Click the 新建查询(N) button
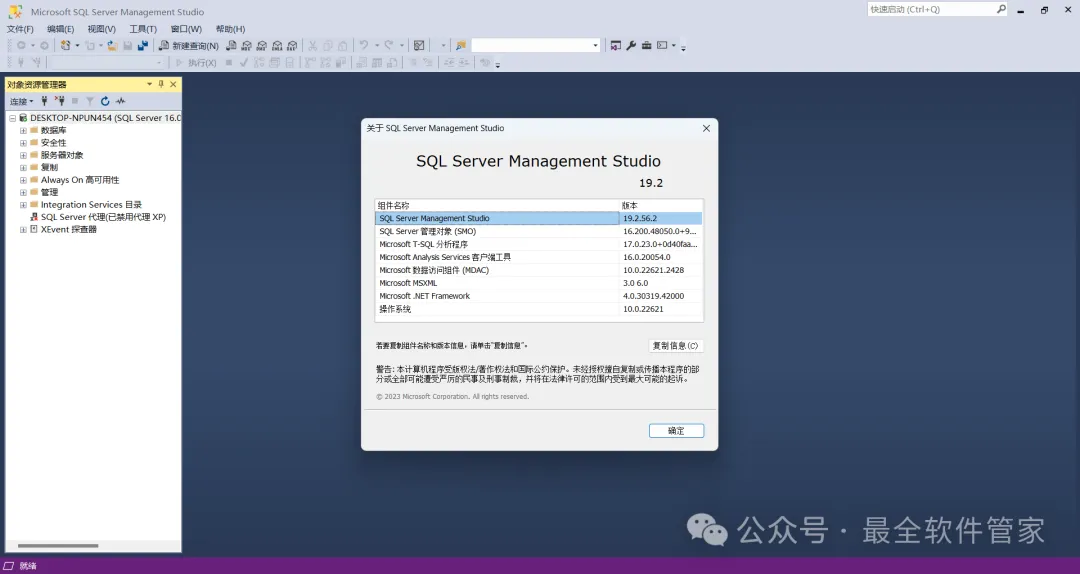 click(189, 45)
